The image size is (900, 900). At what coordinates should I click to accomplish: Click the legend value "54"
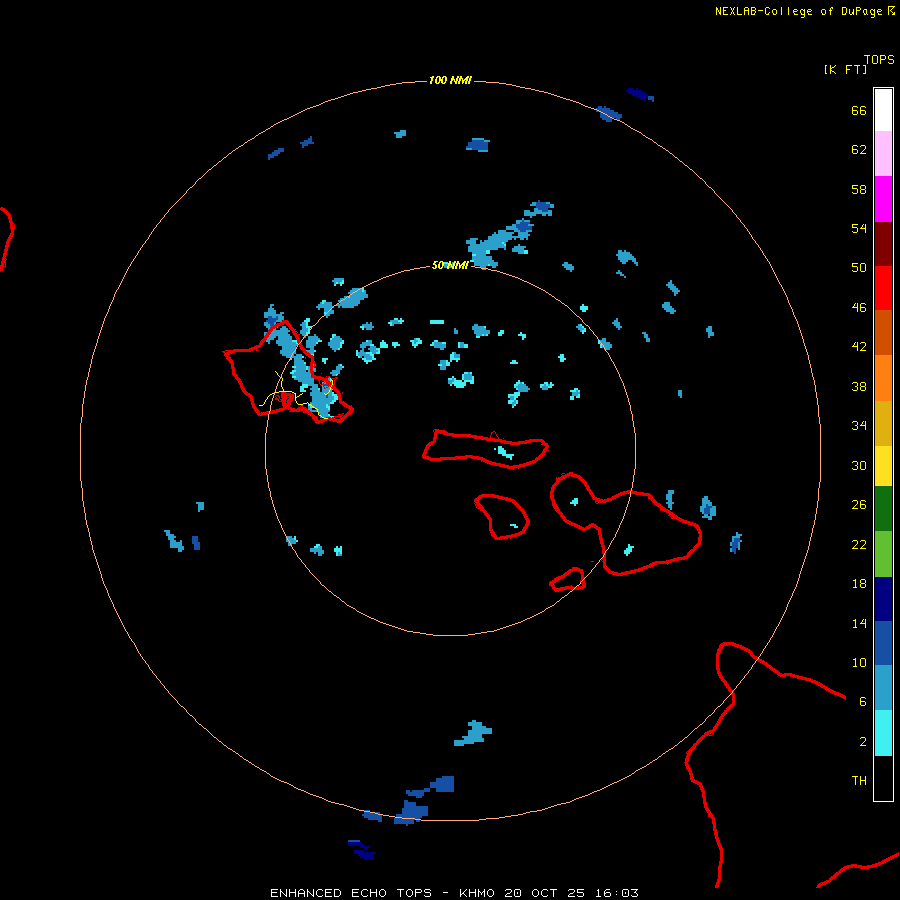[859, 228]
